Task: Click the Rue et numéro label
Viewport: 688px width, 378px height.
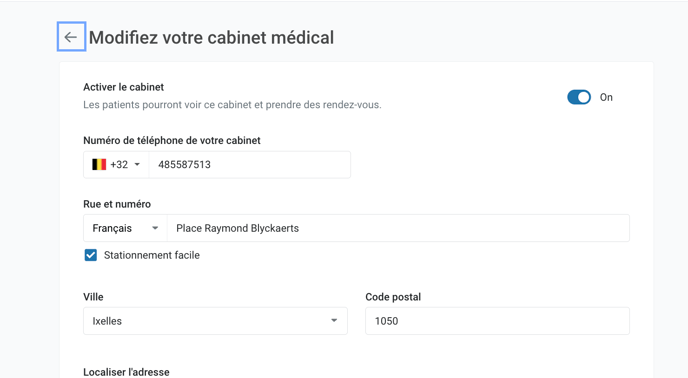Action: pyautogui.click(x=117, y=204)
